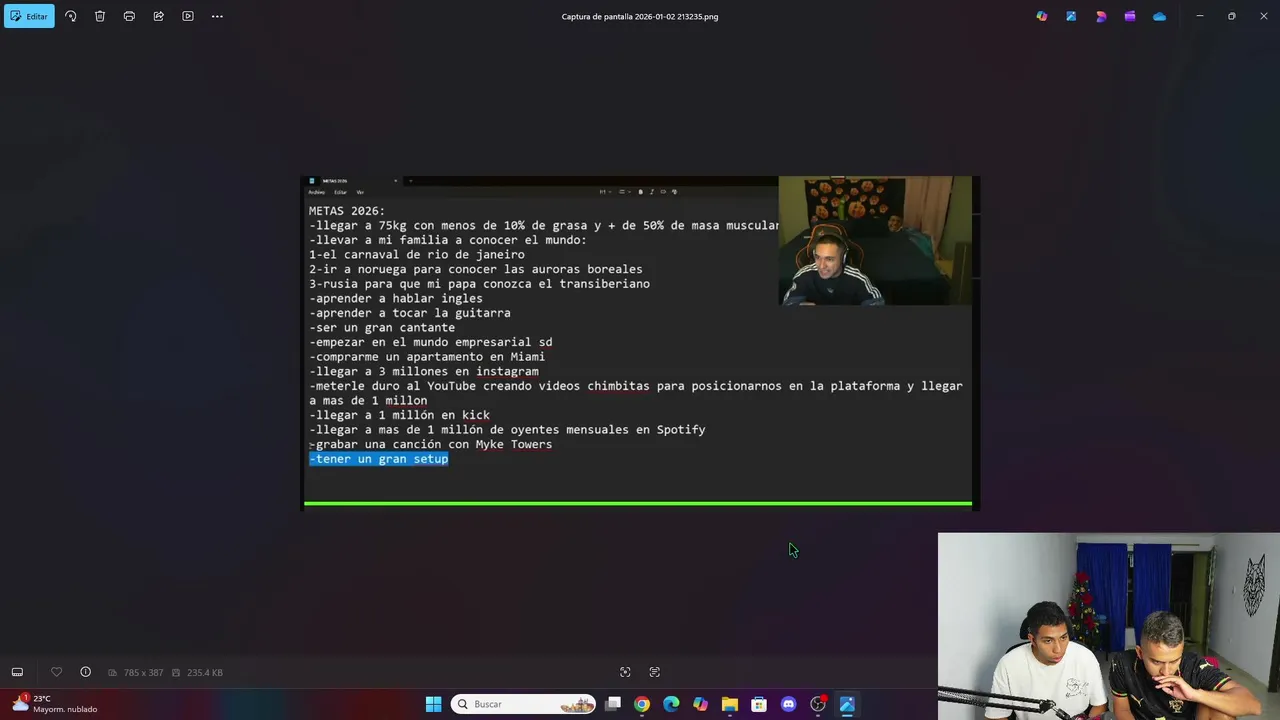Toggle the filmstrip view at bottom left
Viewport: 1280px width, 720px height.
[17, 672]
